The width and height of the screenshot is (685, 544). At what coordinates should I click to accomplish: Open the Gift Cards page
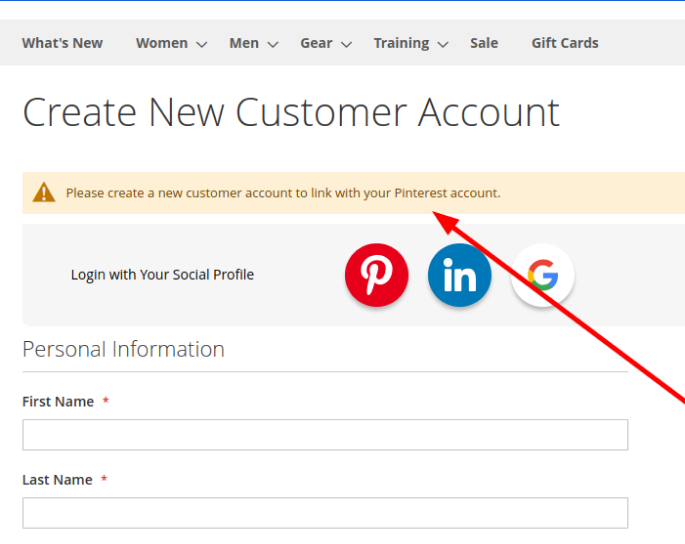click(565, 43)
